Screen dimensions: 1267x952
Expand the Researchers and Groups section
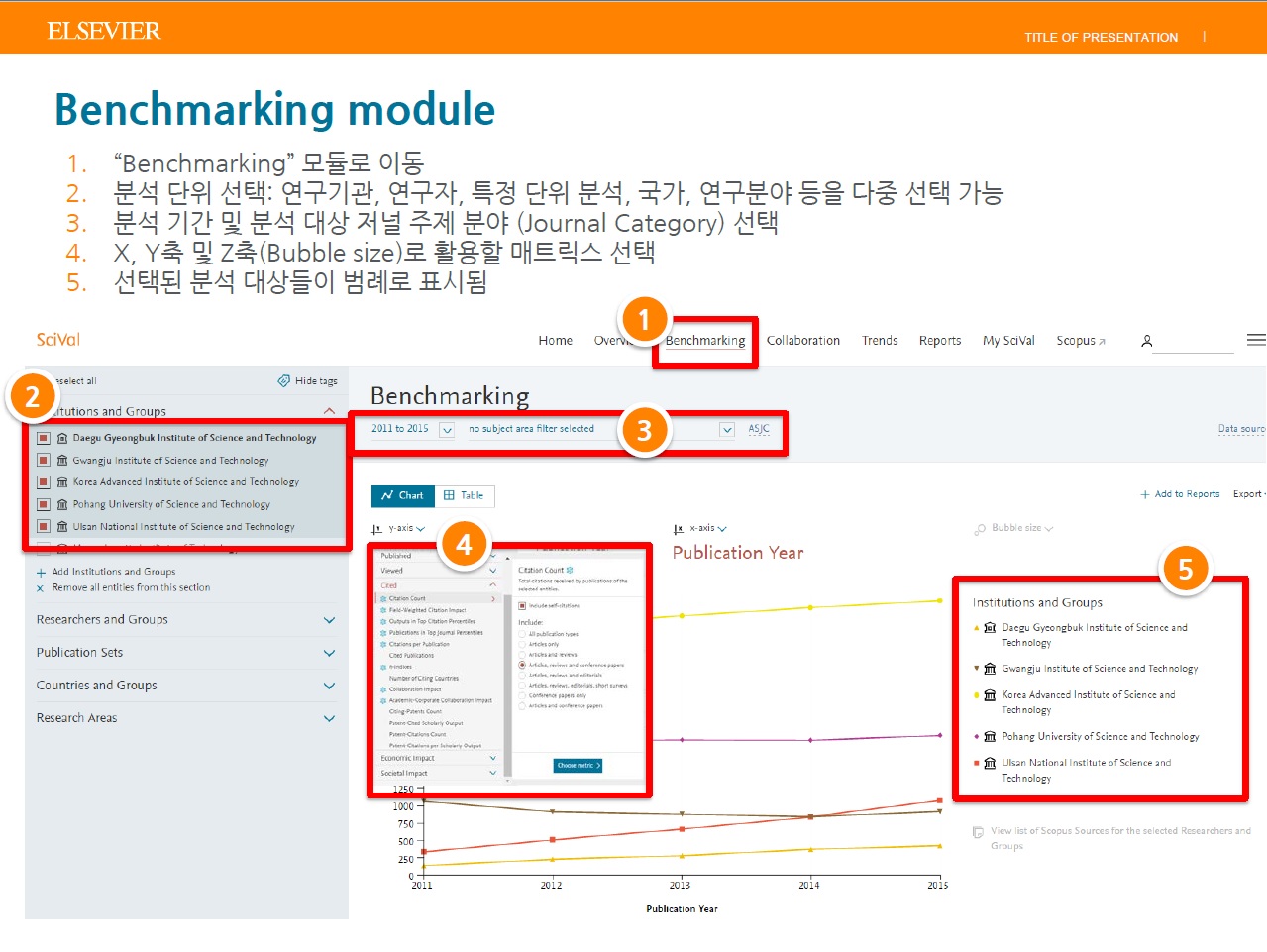[329, 620]
